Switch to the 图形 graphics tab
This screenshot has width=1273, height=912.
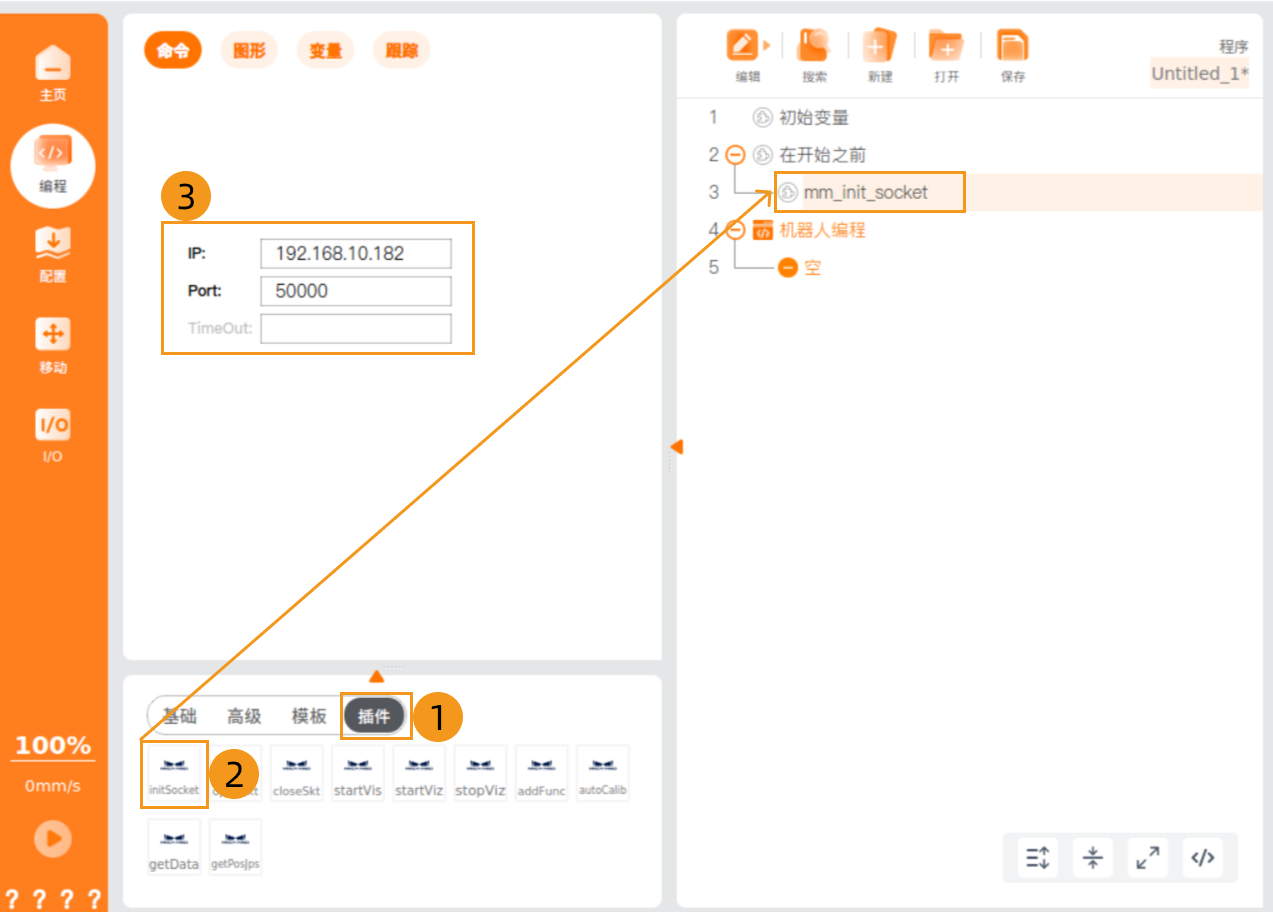[x=249, y=50]
